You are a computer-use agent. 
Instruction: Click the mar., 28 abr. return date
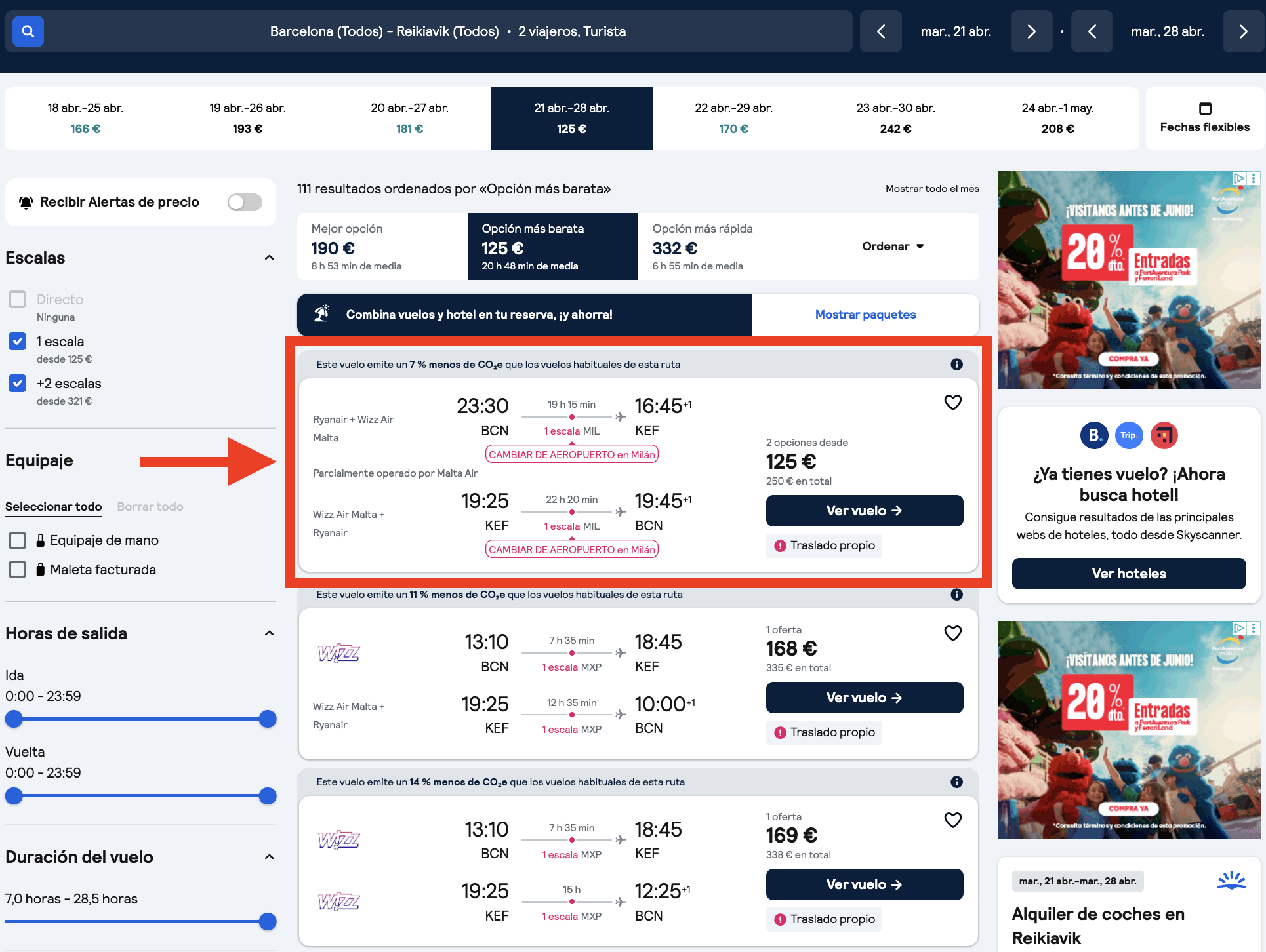tap(1168, 31)
